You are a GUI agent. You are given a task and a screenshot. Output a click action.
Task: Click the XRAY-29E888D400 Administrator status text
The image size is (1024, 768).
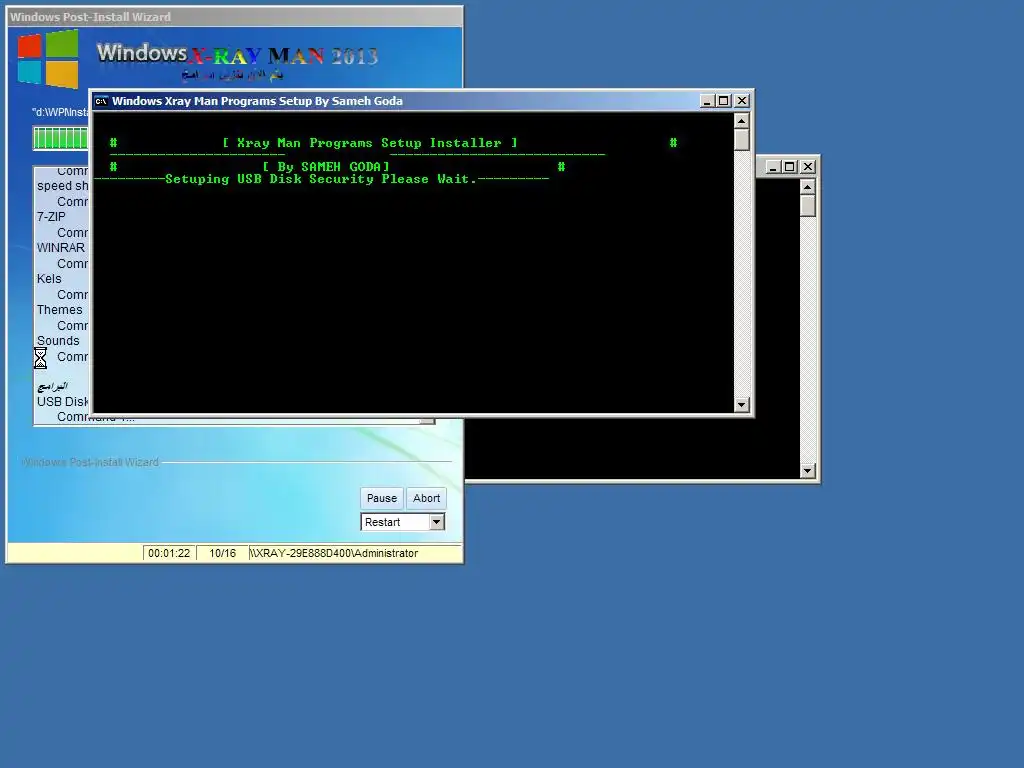click(x=334, y=553)
